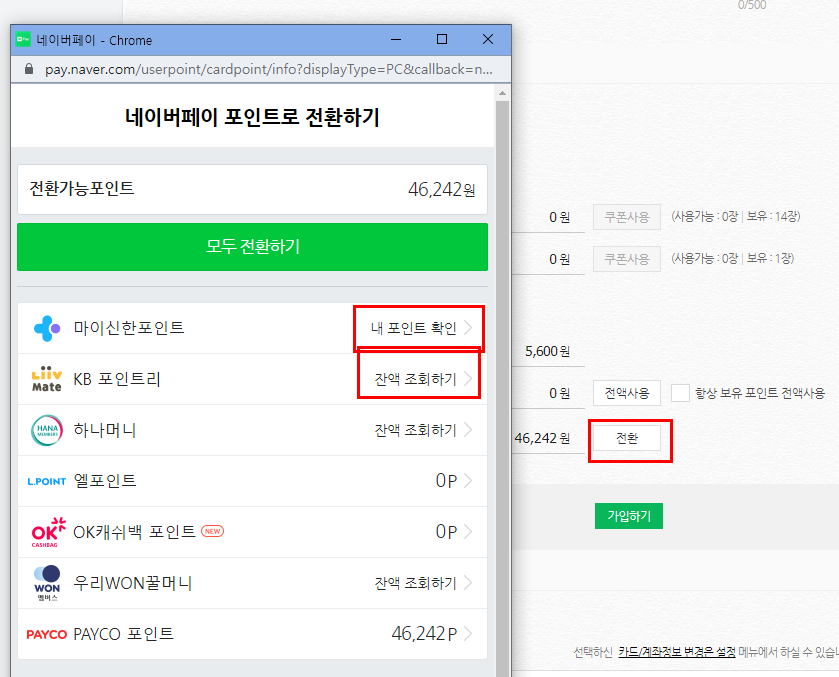Check 내 포인트 확인 for 마이신한포인트
The width and height of the screenshot is (839, 677).
[x=414, y=328]
